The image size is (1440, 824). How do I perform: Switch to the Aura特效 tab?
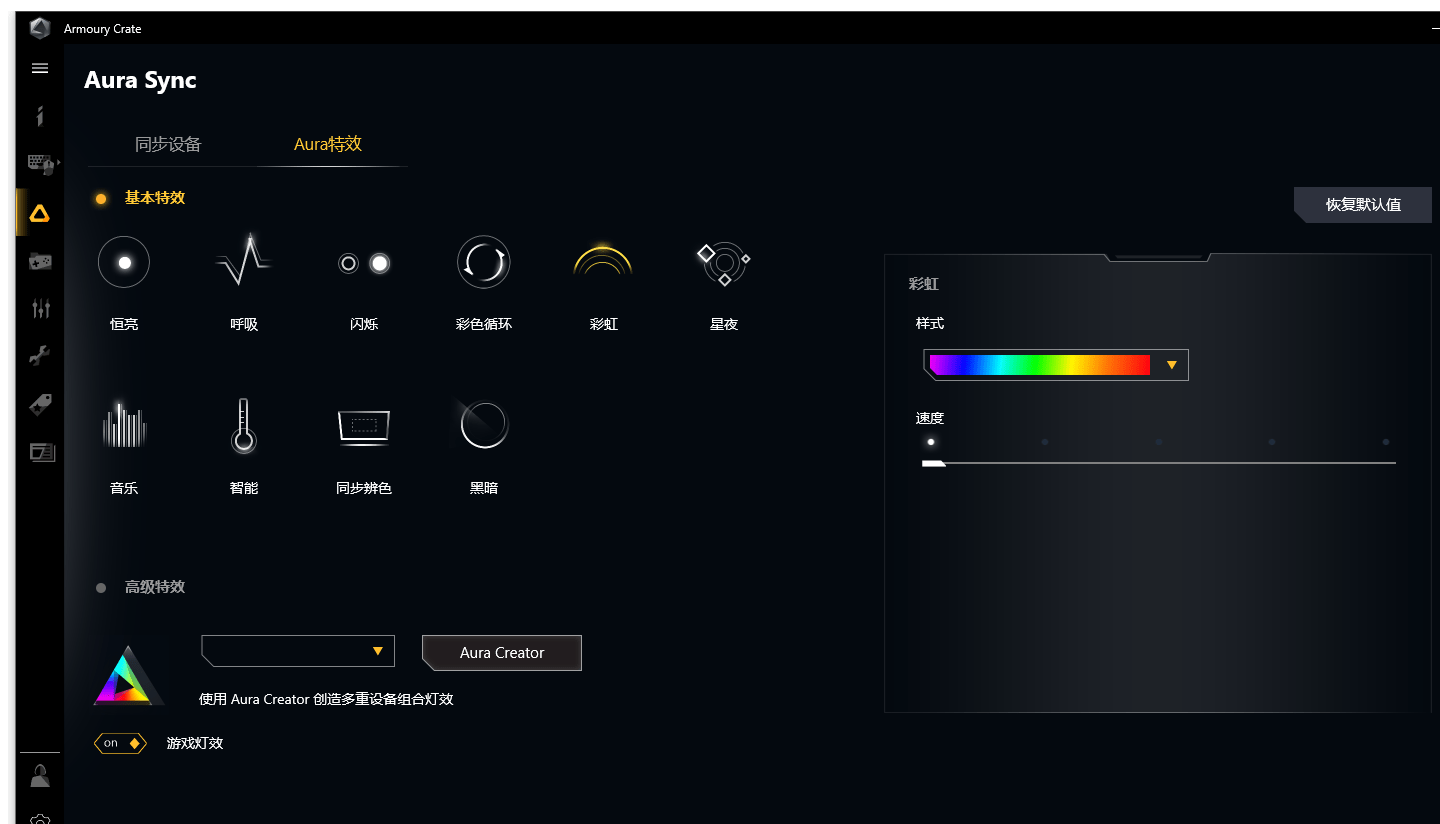coord(328,144)
